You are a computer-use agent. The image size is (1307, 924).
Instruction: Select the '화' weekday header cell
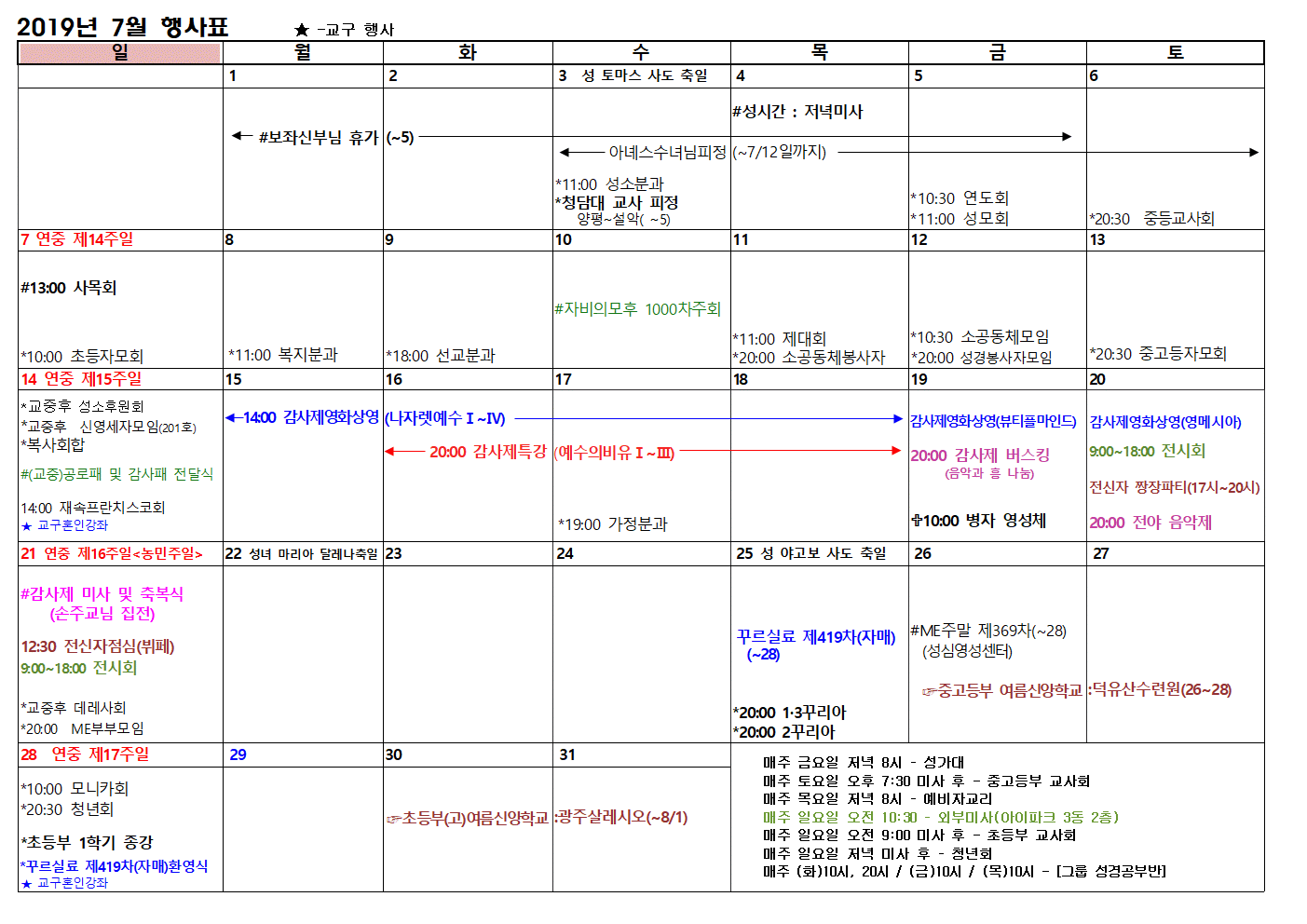click(468, 52)
